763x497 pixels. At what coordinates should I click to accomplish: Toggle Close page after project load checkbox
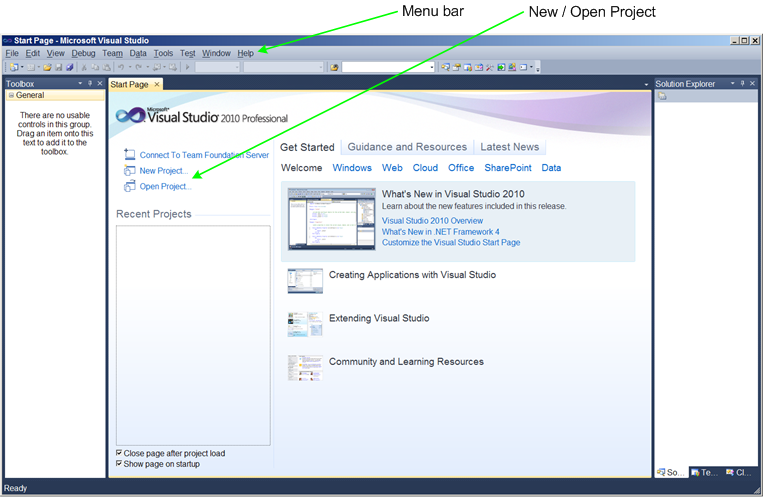119,453
